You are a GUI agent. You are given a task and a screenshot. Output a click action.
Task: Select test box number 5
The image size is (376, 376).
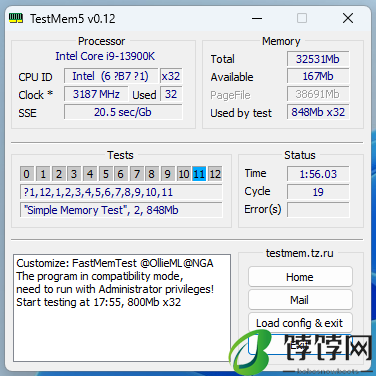click(105, 174)
